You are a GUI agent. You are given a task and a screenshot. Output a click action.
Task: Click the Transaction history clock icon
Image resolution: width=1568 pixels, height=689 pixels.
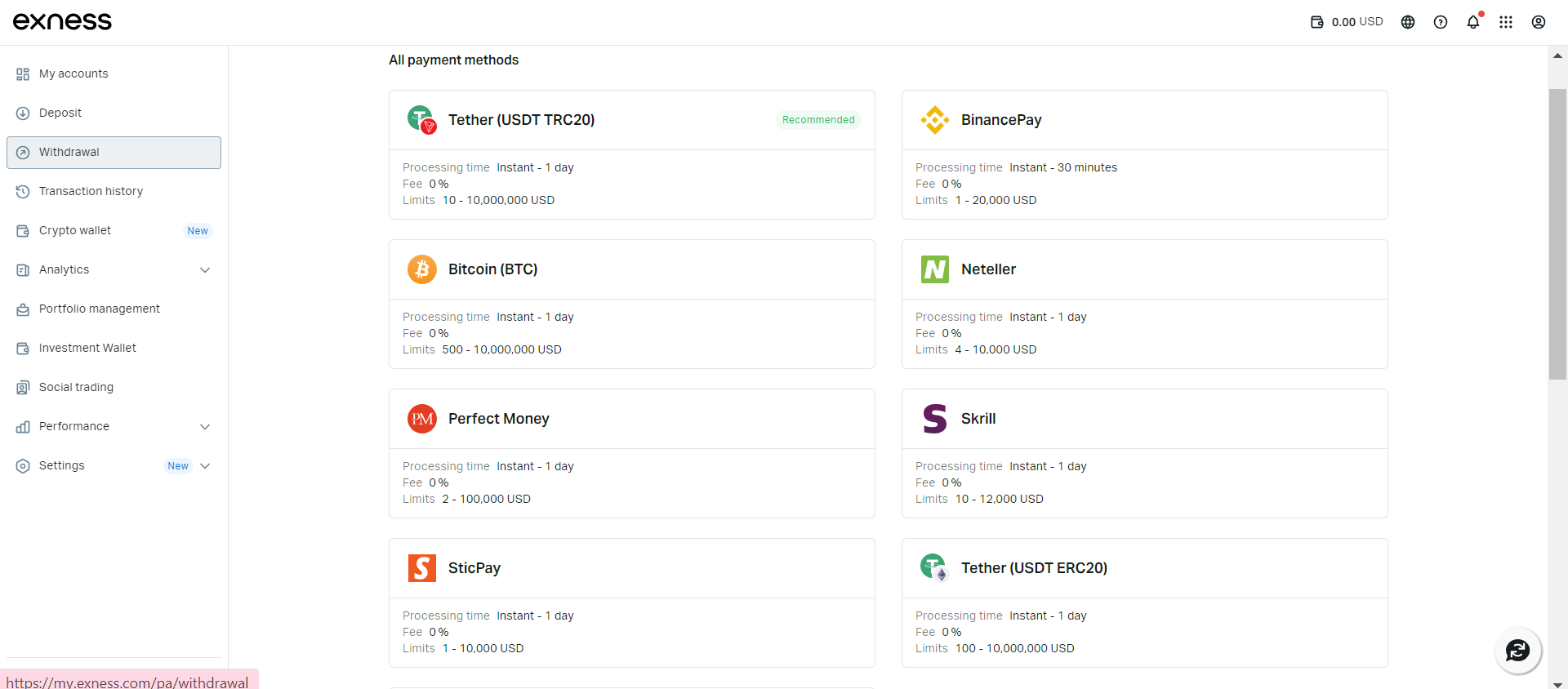coord(23,192)
